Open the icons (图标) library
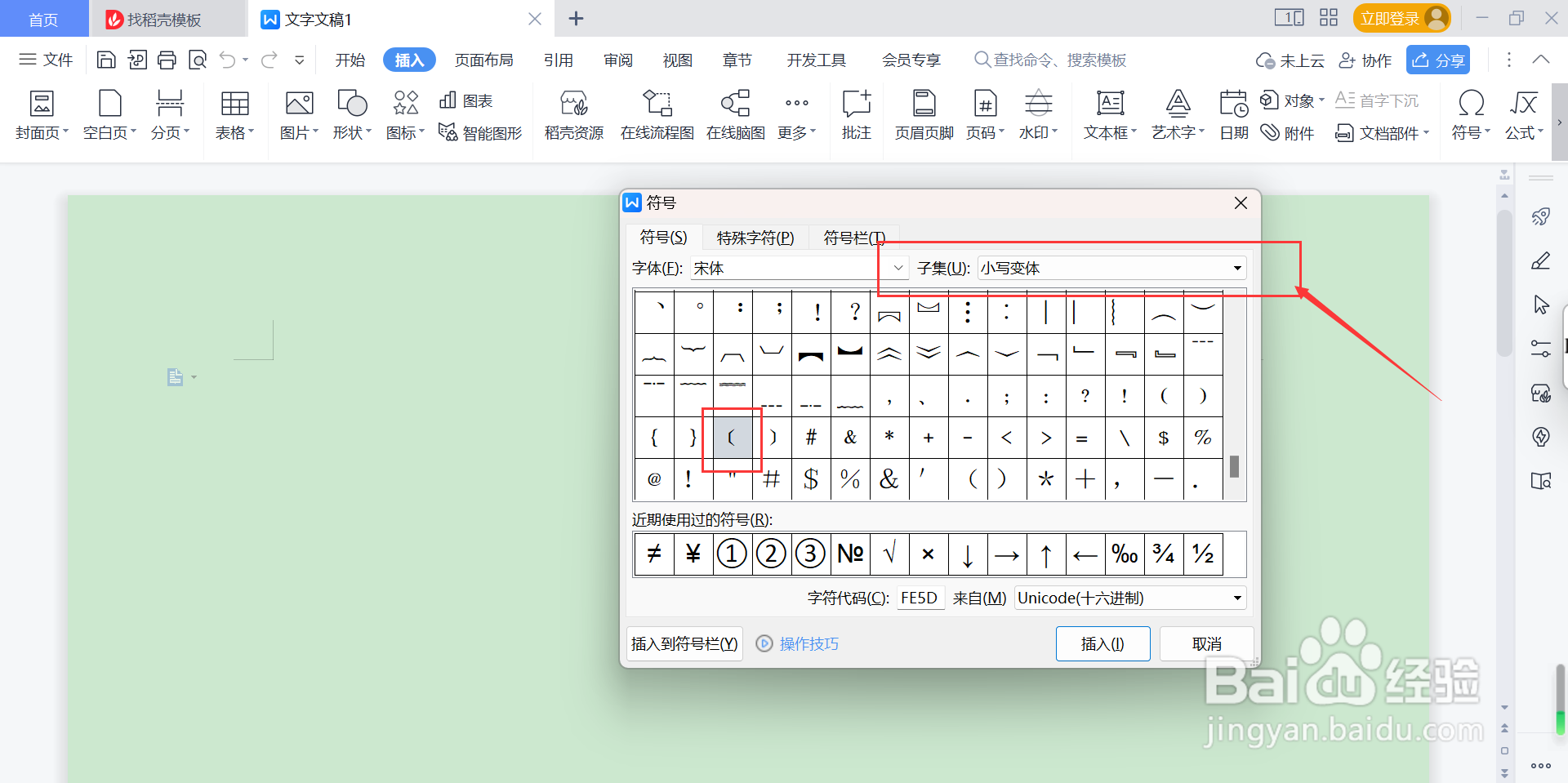 point(405,114)
